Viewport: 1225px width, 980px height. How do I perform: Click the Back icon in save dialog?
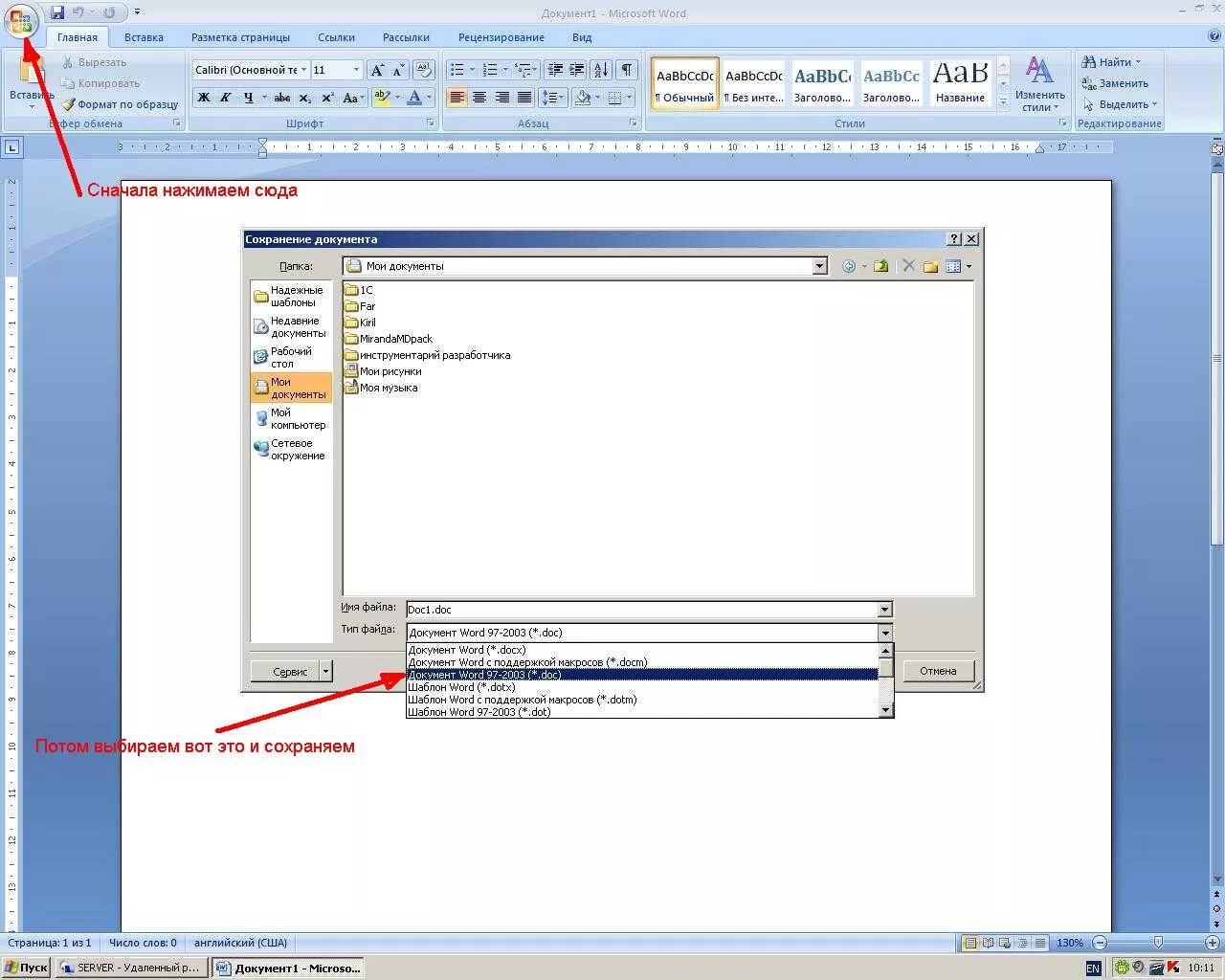point(848,266)
